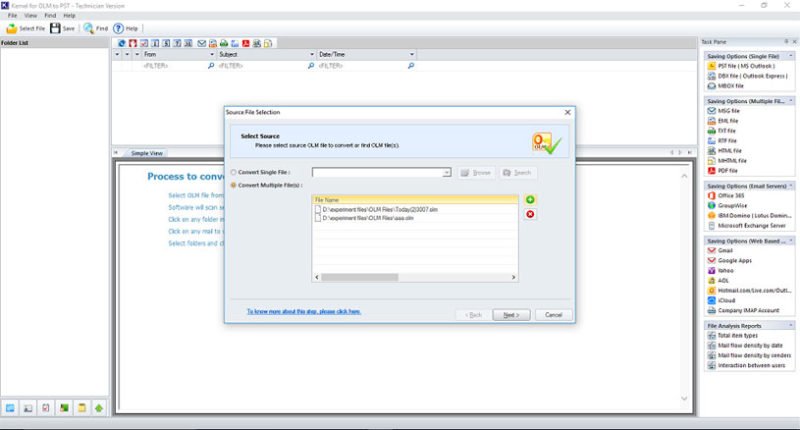Choose IBM Domino (Lotus Domino) option
This screenshot has width=800, height=430.
coord(749,215)
